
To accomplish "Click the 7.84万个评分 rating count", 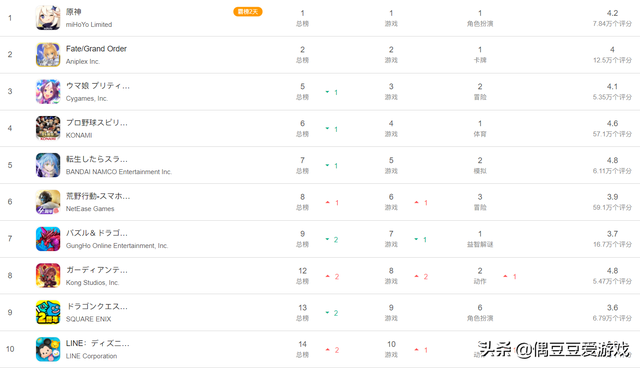I will click(x=612, y=24).
